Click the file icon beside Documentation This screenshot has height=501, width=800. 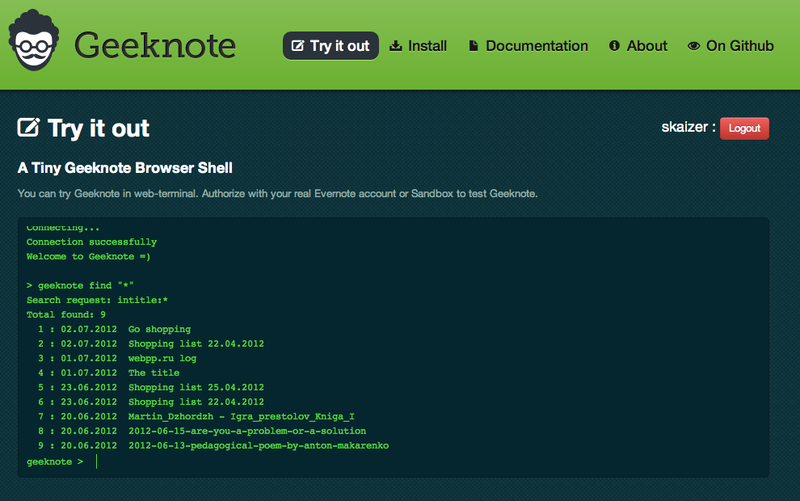[x=473, y=46]
